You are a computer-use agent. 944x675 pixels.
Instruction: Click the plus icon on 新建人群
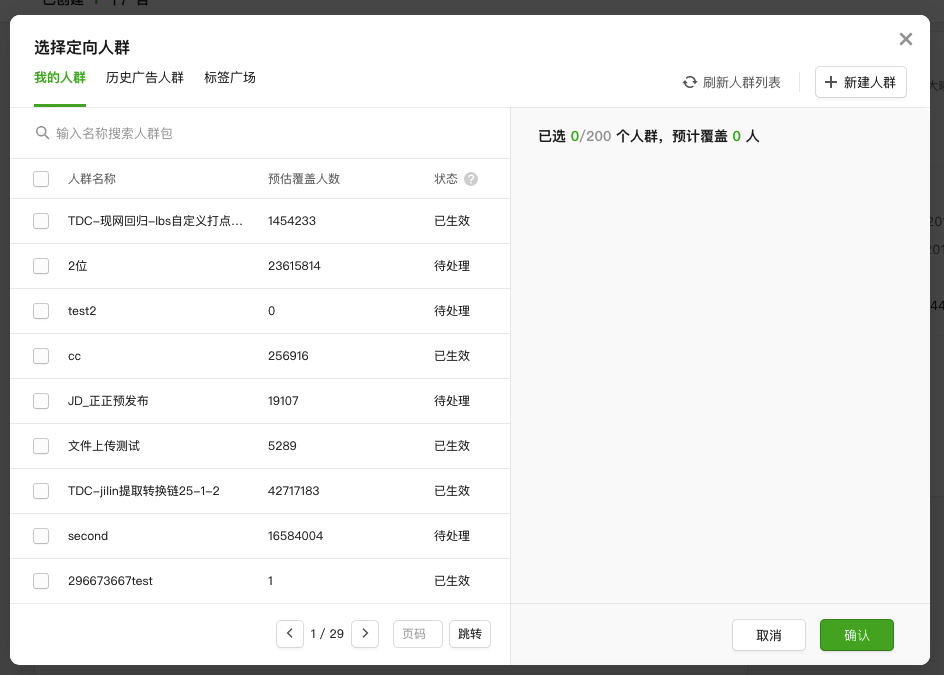831,82
